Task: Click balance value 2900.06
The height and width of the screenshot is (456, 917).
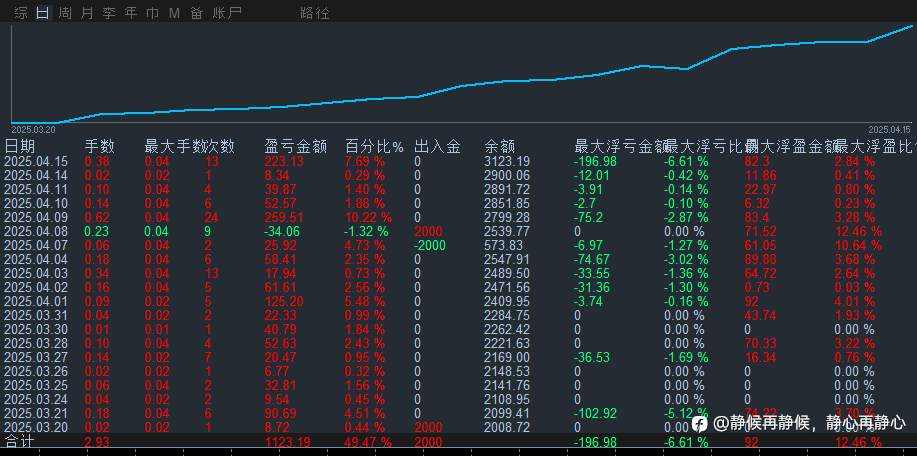Action: (507, 175)
